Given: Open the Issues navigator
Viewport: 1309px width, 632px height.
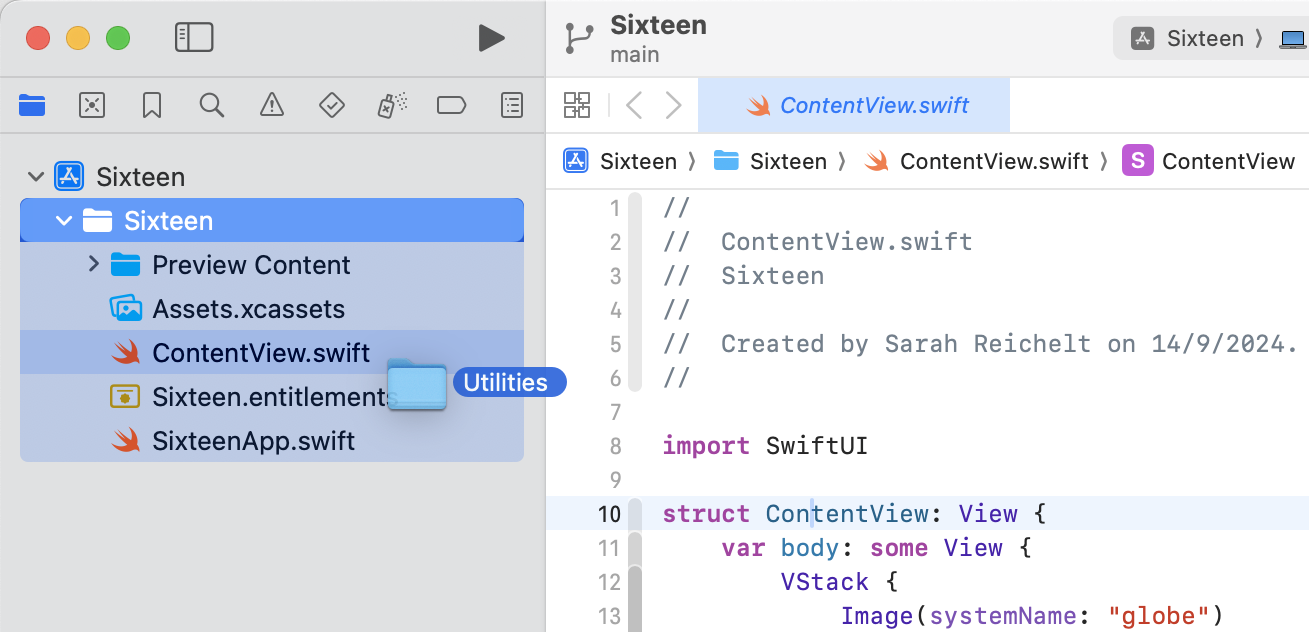Looking at the screenshot, I should [271, 105].
